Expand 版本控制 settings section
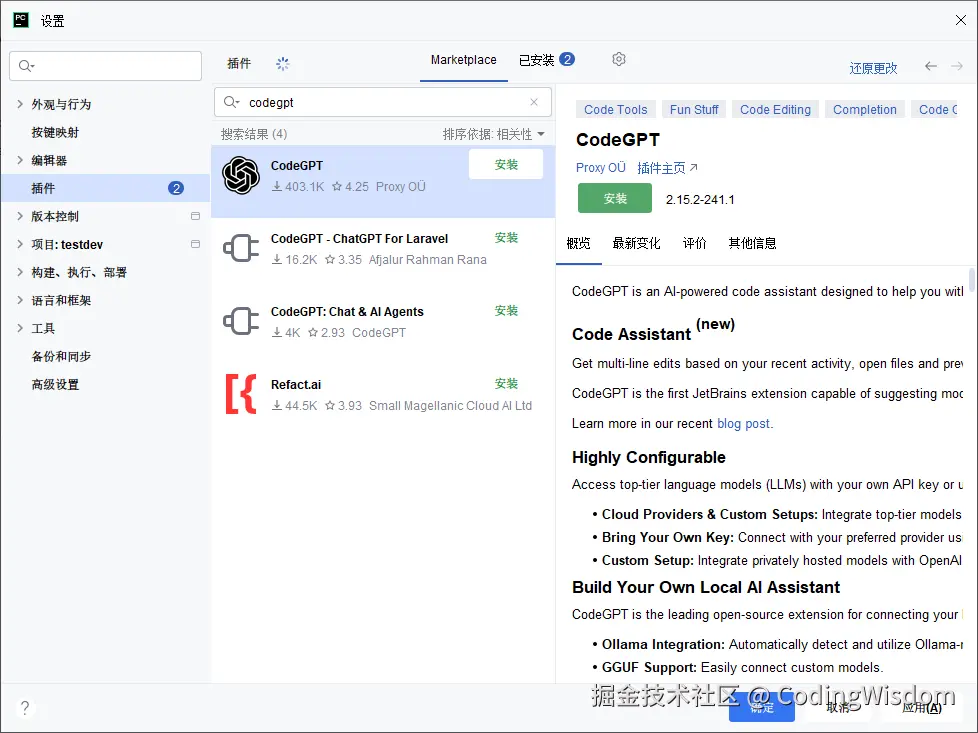The width and height of the screenshot is (978, 733). point(20,216)
